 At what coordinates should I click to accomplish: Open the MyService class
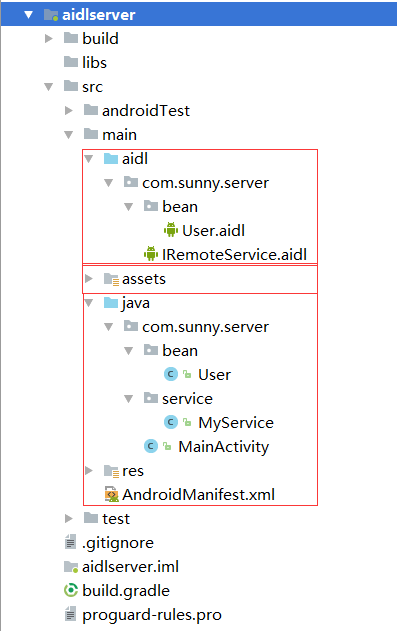pos(236,423)
